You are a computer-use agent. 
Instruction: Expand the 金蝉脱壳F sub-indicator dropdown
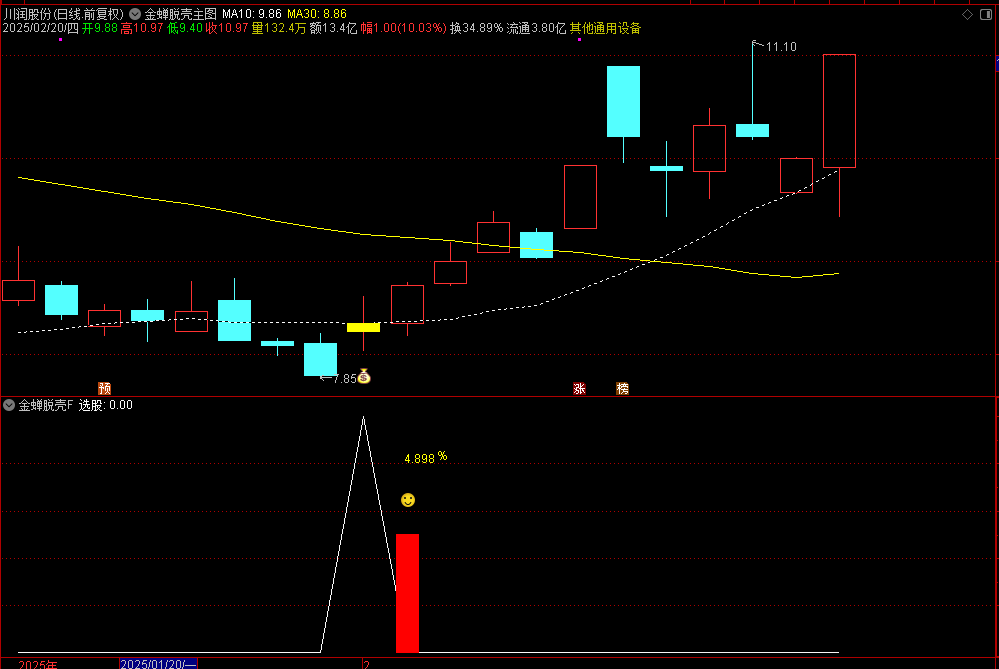pyautogui.click(x=9, y=405)
